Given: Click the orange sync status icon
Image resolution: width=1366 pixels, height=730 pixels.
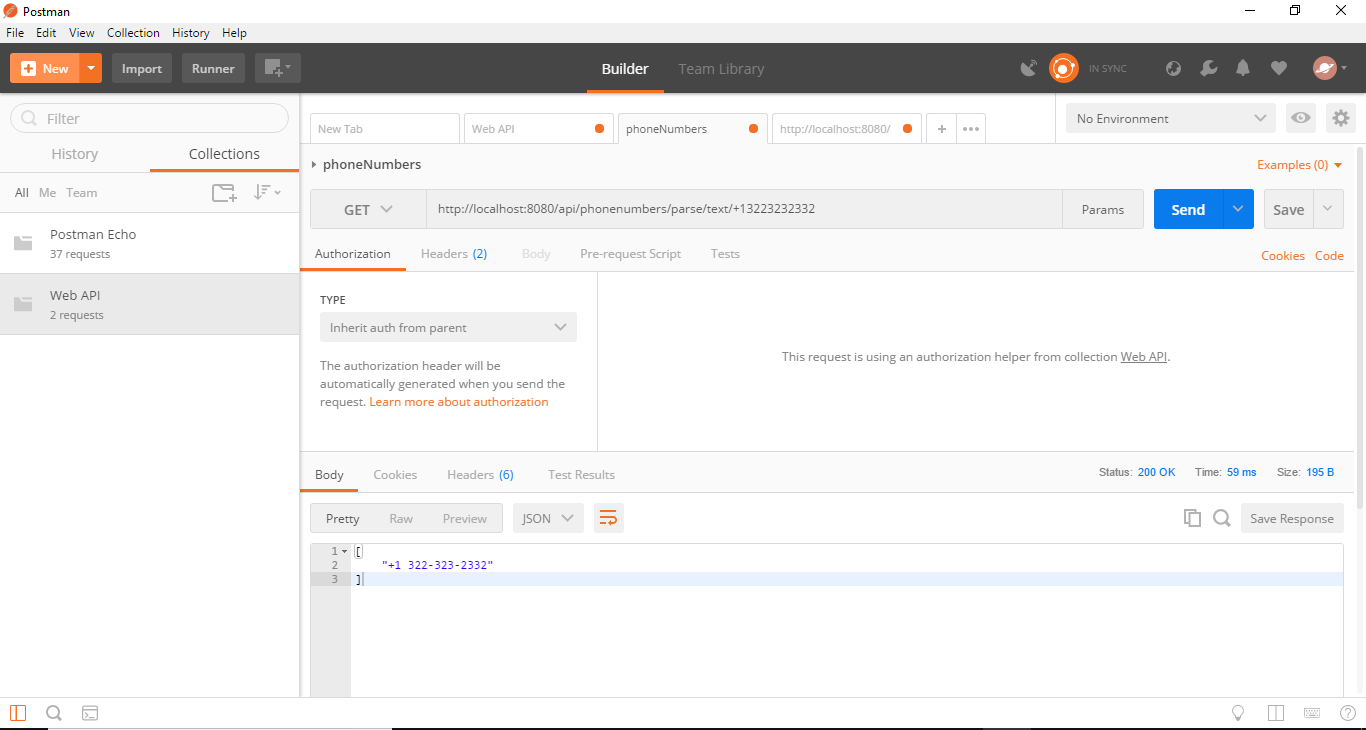Looking at the screenshot, I should point(1063,68).
